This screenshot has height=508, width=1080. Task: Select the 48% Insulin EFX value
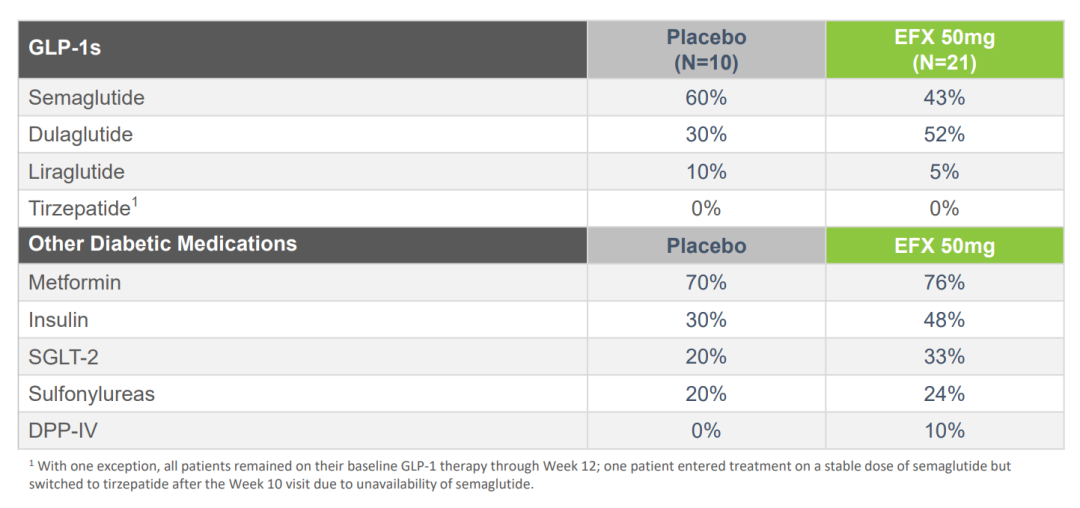pyautogui.click(x=944, y=320)
